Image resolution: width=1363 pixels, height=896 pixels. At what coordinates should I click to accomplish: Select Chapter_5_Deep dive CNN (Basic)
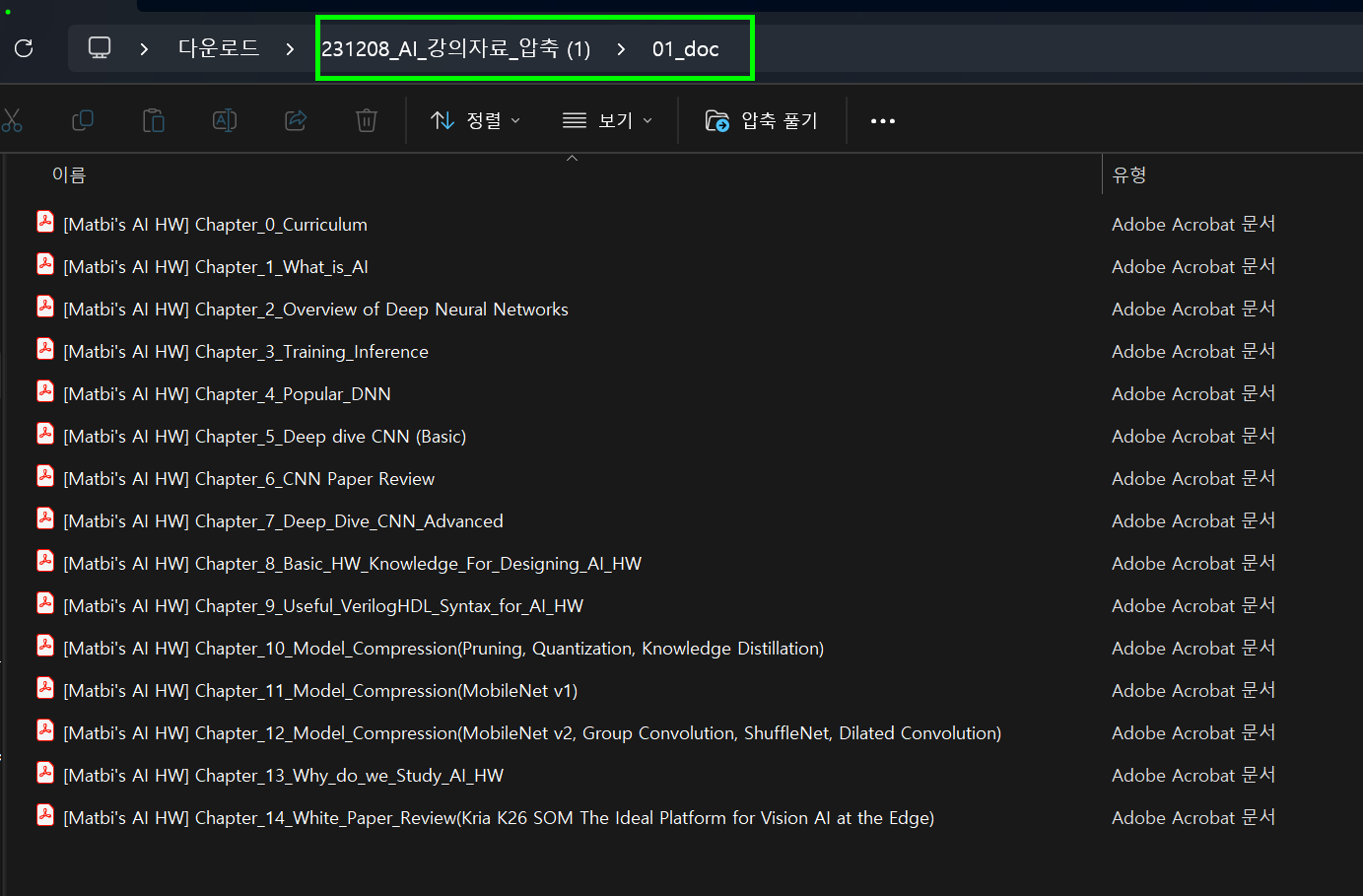(265, 437)
